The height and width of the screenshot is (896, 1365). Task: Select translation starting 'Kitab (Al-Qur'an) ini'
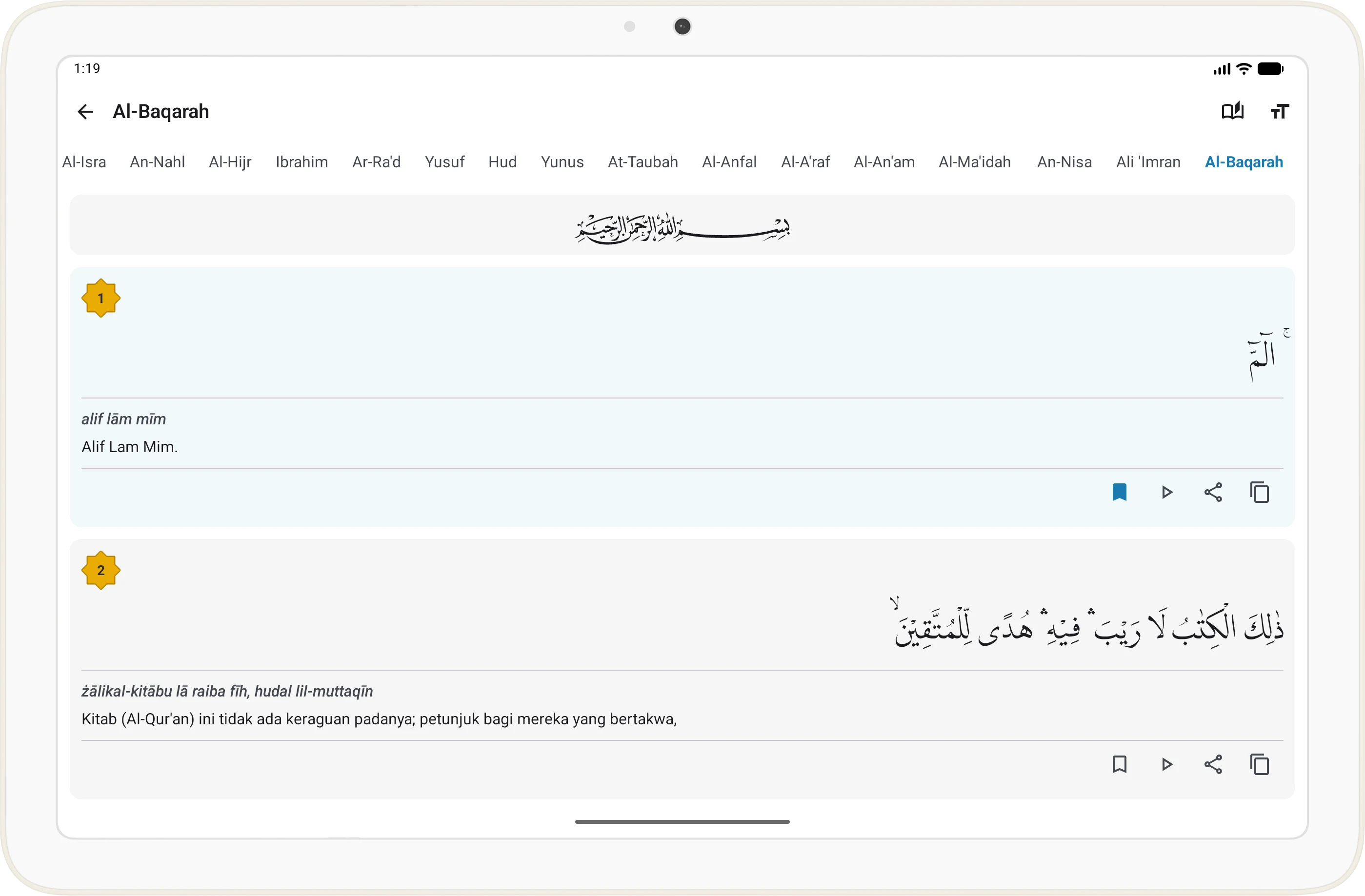point(379,719)
